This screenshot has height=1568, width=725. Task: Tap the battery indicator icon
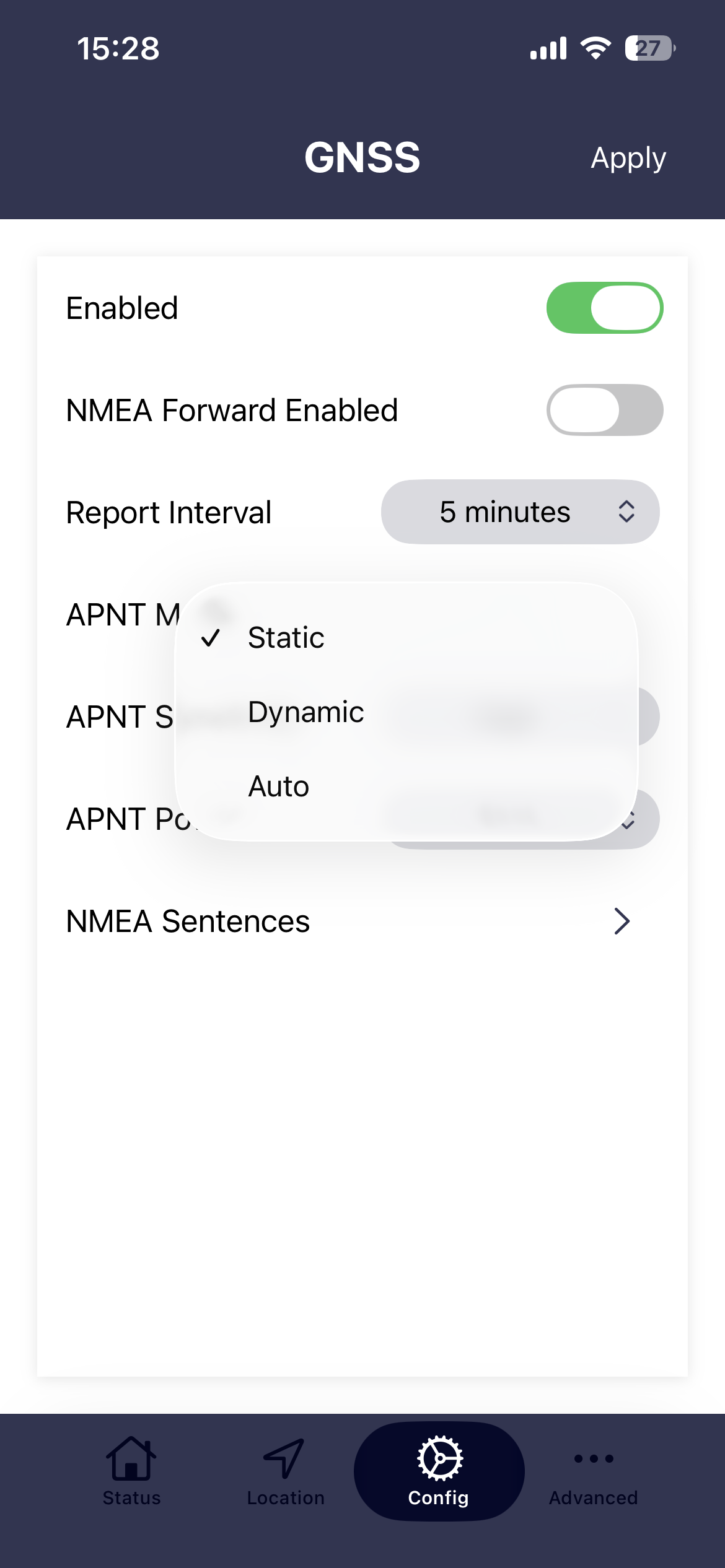[649, 48]
